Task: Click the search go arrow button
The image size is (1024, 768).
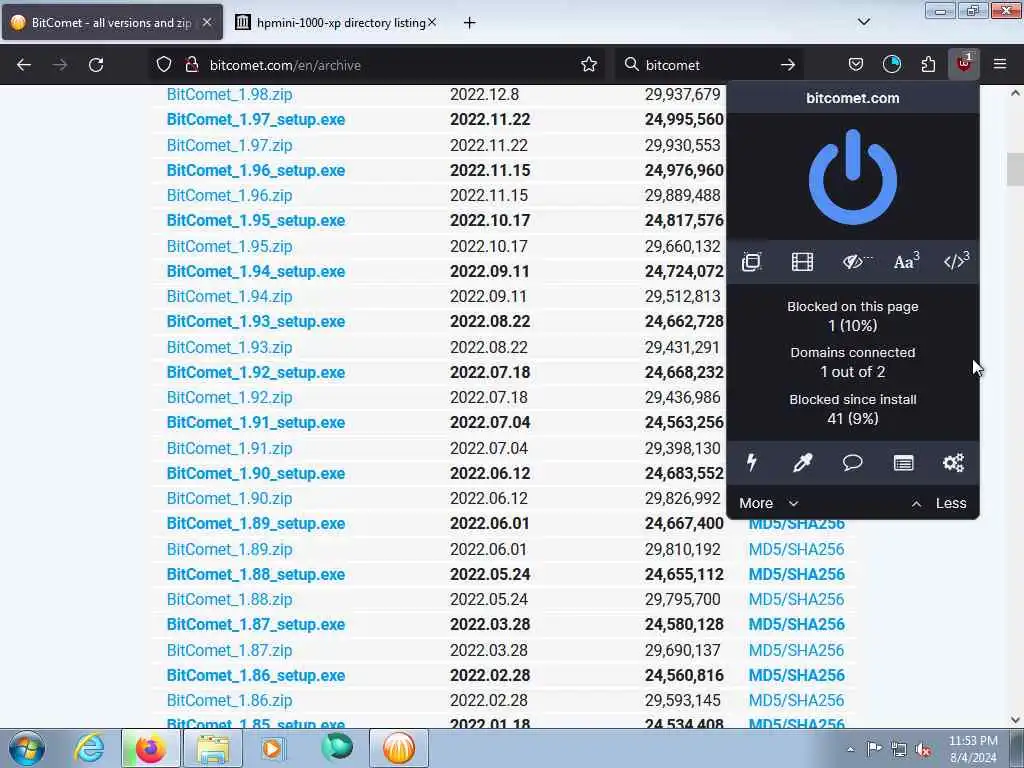Action: click(x=788, y=64)
